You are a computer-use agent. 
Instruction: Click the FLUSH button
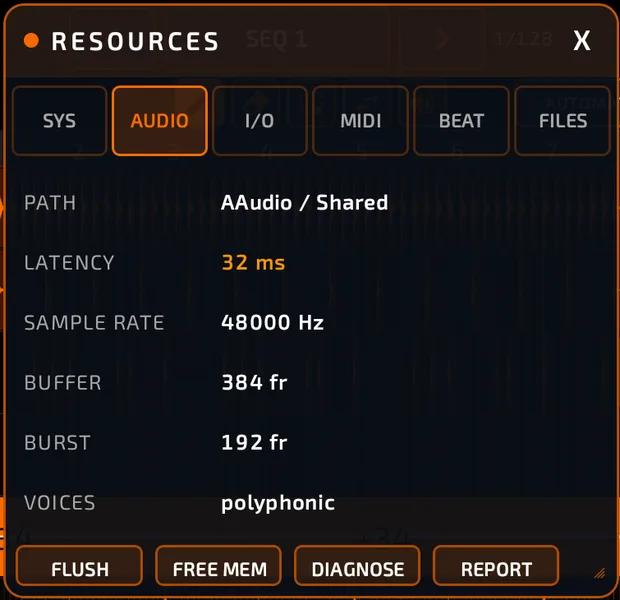79,566
